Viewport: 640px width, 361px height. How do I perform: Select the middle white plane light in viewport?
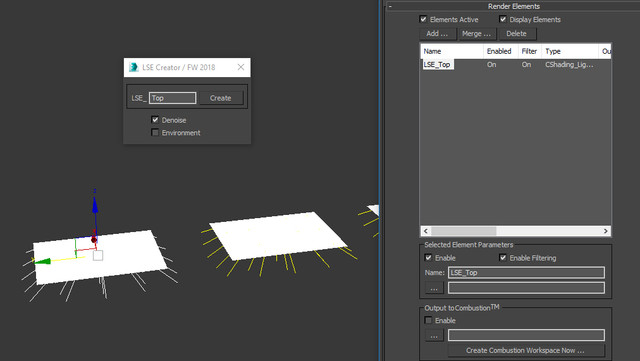[278, 235]
